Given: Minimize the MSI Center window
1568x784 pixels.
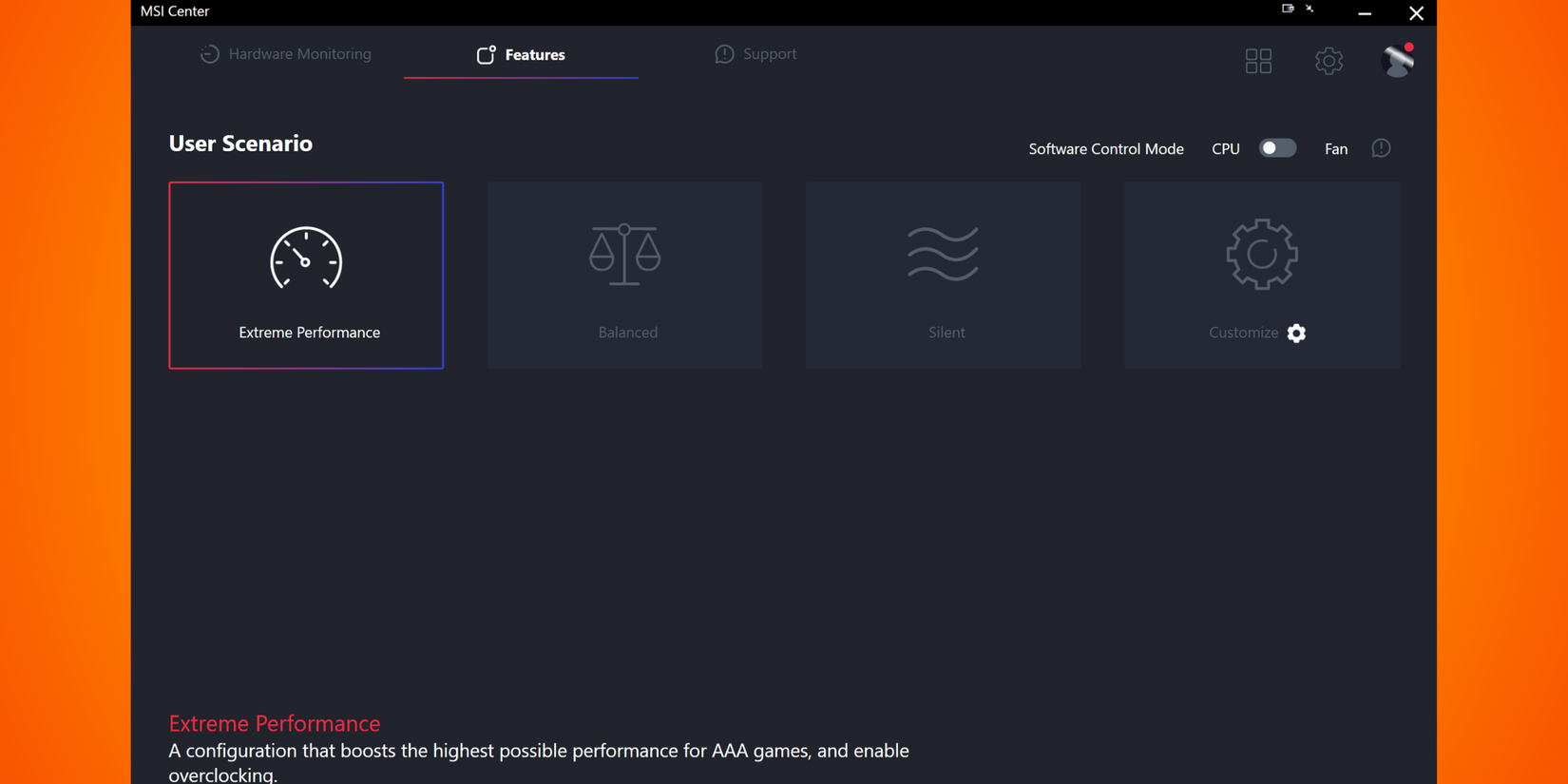Looking at the screenshot, I should [x=1365, y=13].
